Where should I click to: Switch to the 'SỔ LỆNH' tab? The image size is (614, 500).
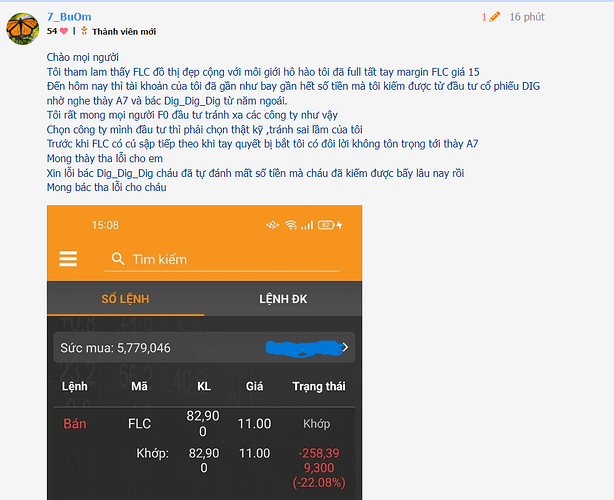click(125, 299)
